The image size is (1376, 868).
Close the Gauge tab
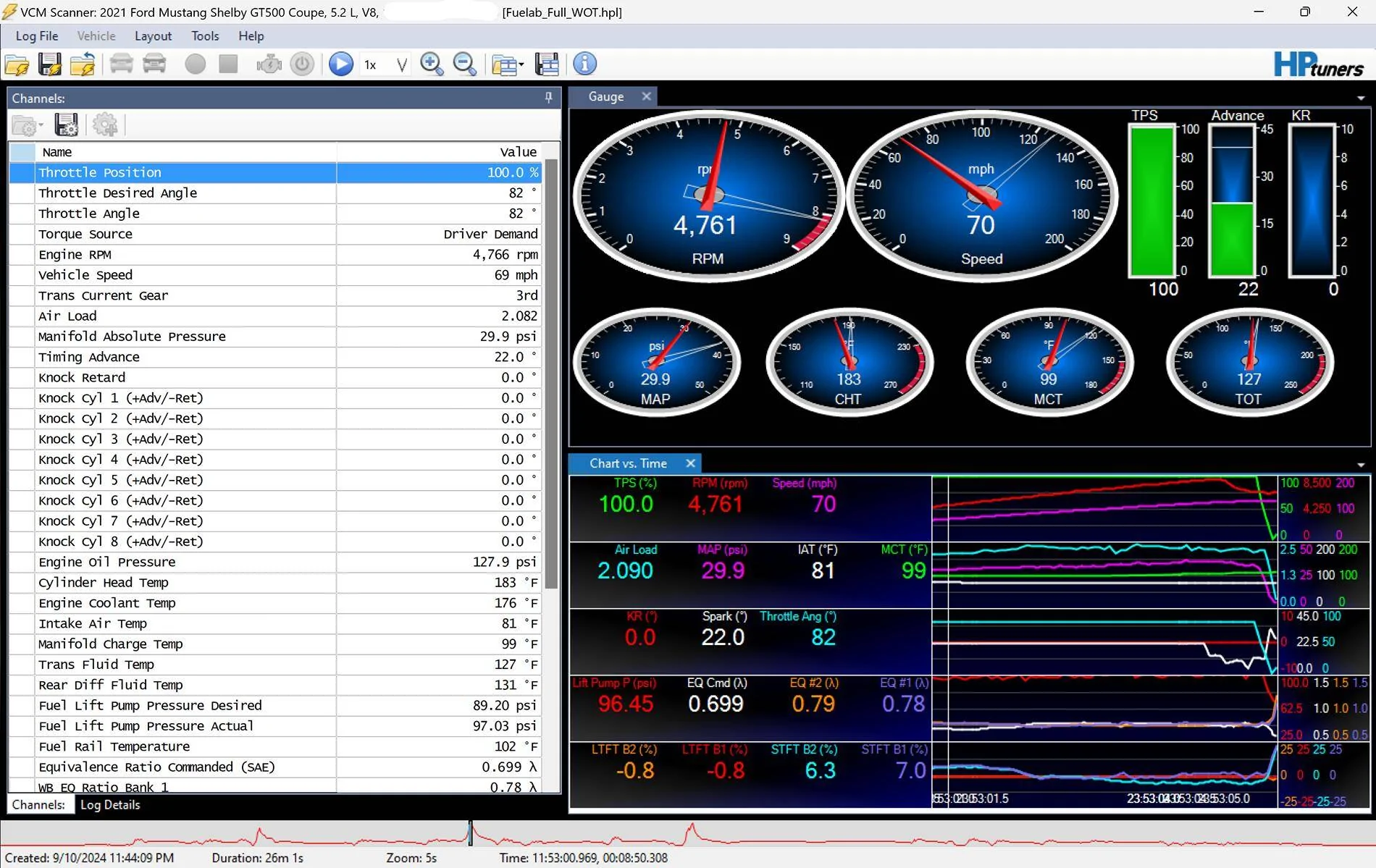point(646,96)
